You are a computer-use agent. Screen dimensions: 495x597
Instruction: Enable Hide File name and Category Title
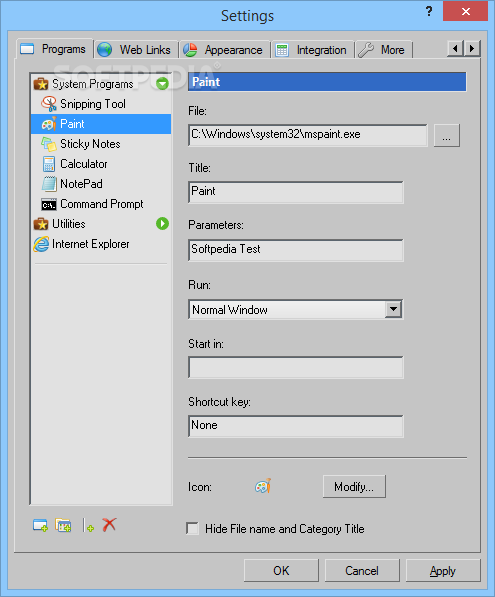pos(192,528)
